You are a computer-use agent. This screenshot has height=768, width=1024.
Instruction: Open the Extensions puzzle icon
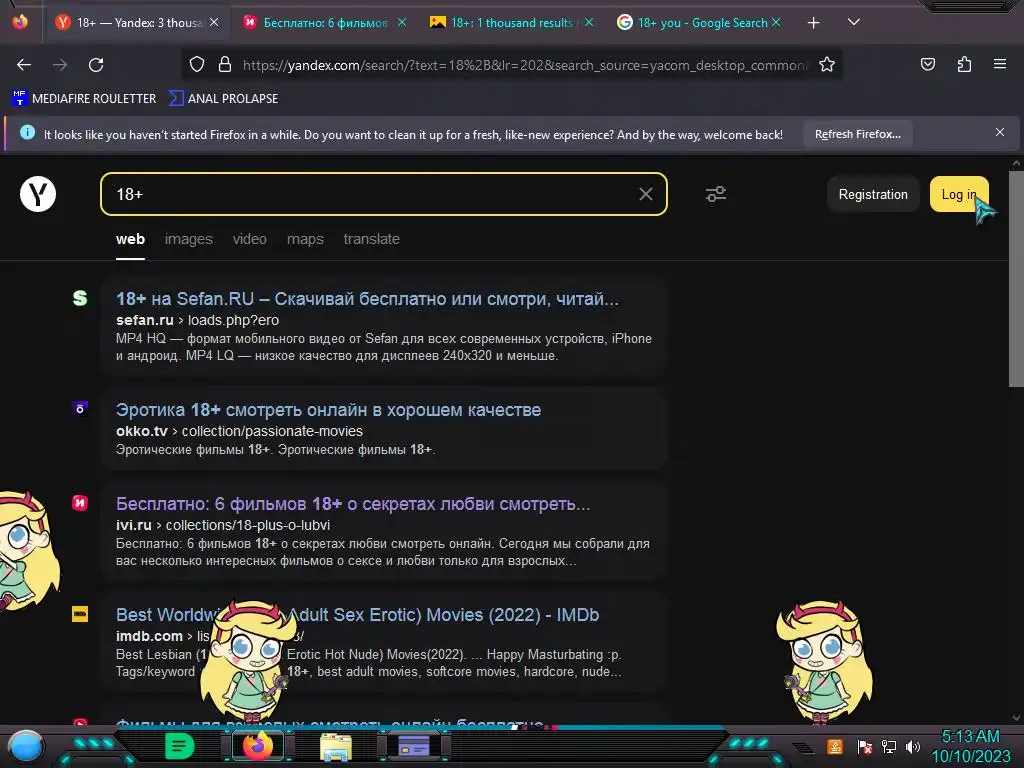point(964,64)
